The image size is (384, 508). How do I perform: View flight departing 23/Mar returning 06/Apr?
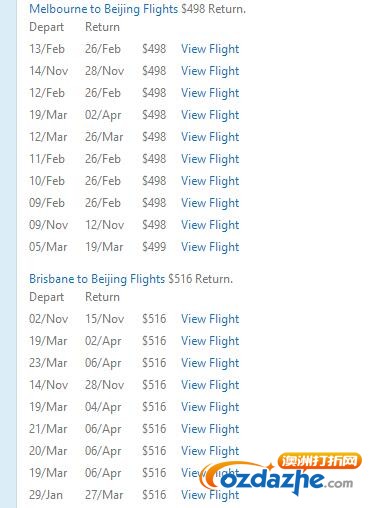pos(210,363)
